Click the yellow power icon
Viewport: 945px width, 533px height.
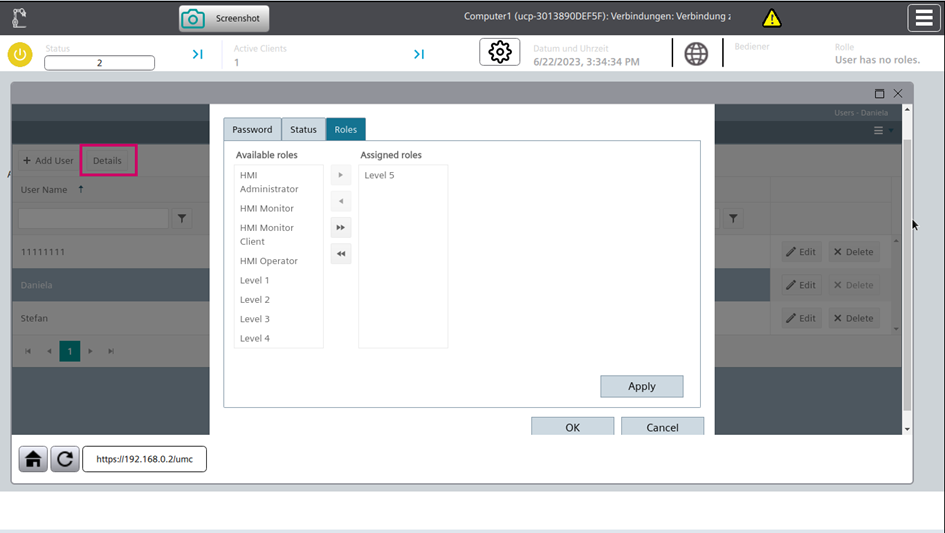(x=20, y=55)
